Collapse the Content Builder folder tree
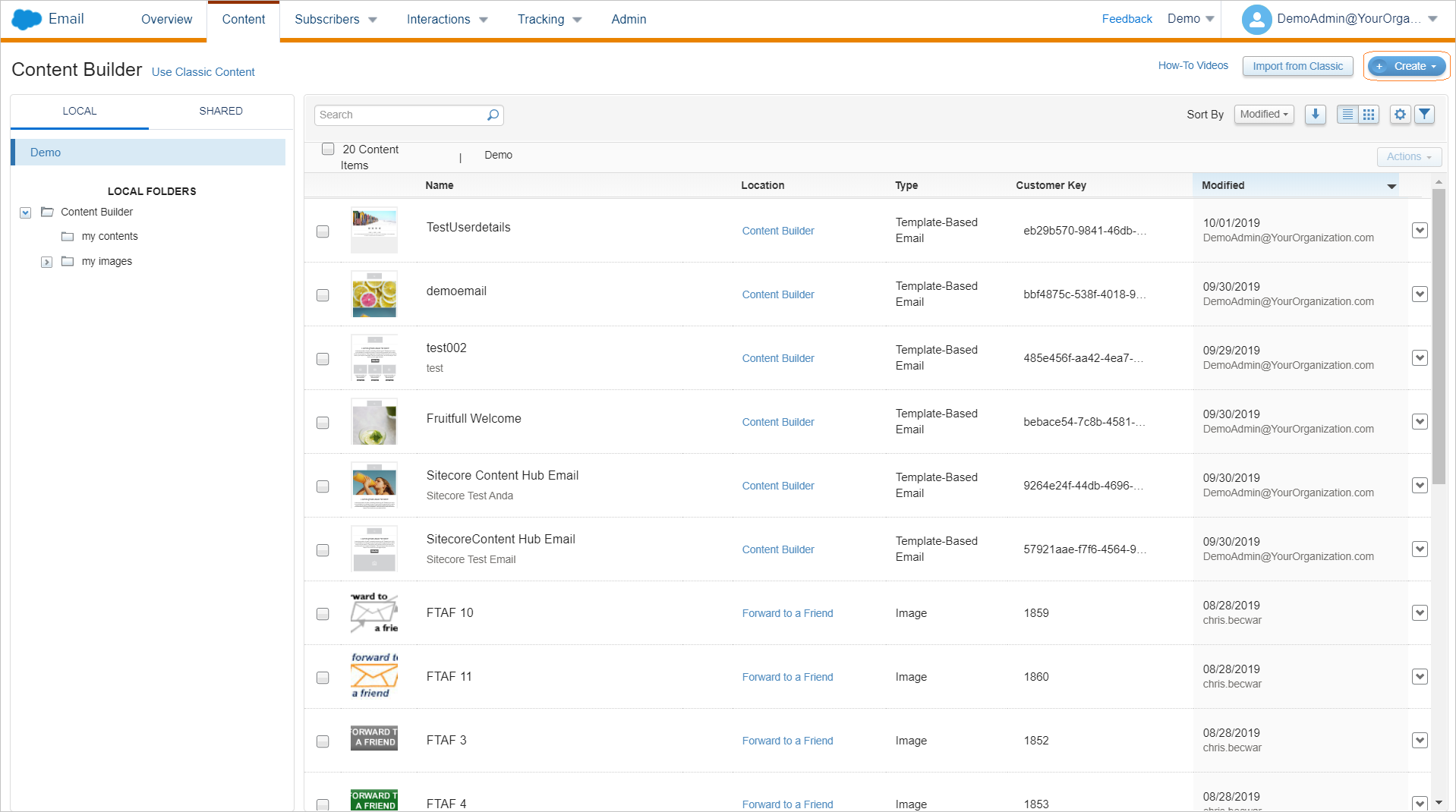The image size is (1456, 812). [26, 212]
